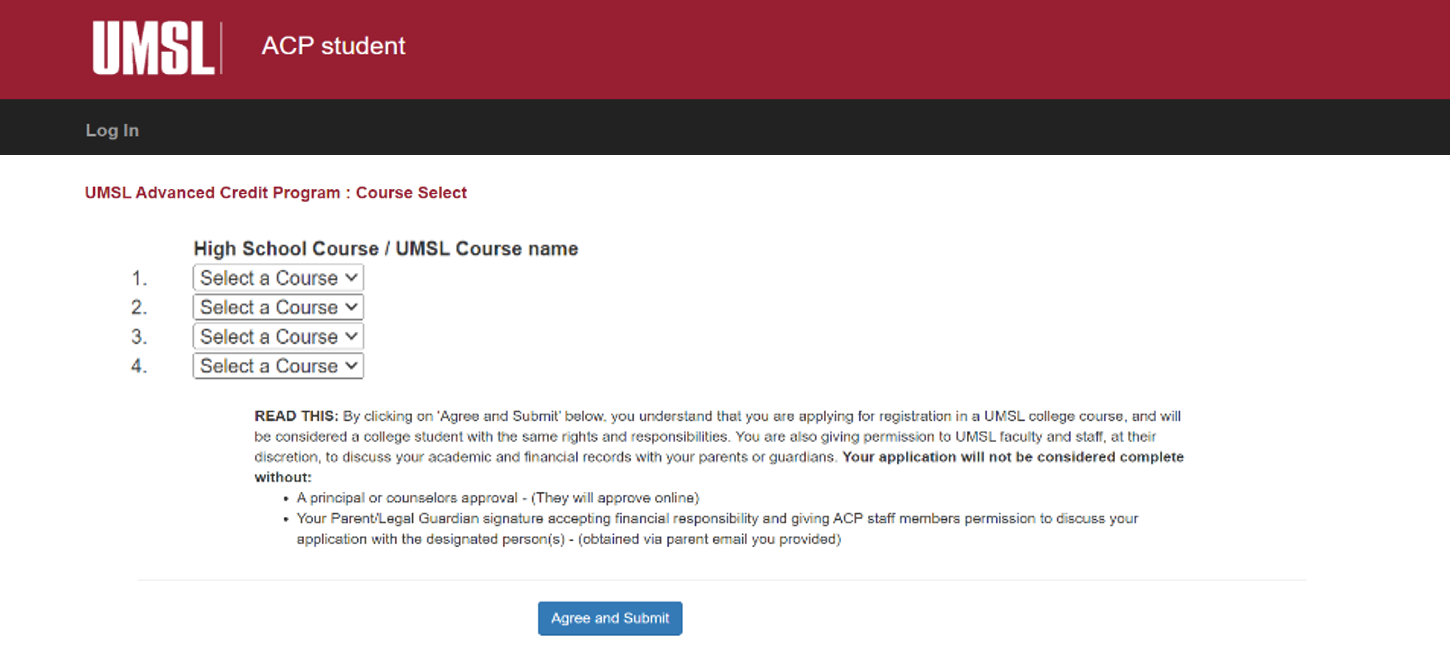Click the dropdown arrow on course row 4
This screenshot has height=657, width=1450.
tap(352, 365)
